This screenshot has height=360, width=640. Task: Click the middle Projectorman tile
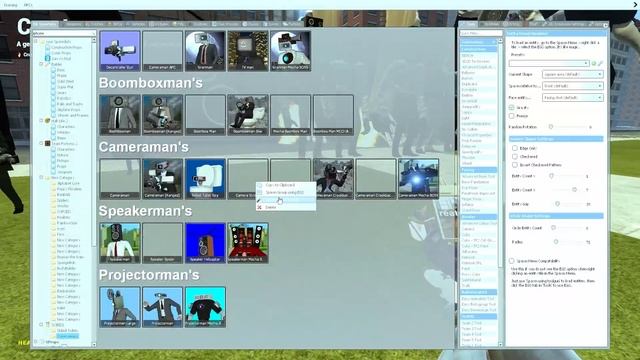click(162, 307)
